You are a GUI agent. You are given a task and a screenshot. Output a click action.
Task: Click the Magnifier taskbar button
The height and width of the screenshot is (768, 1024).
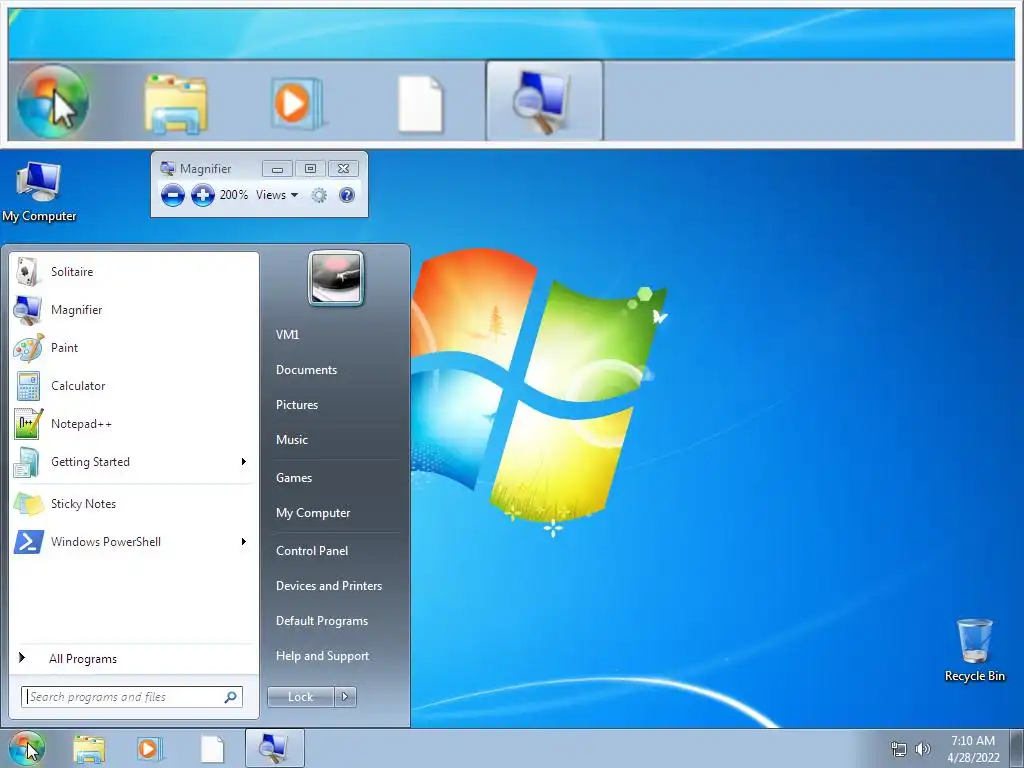click(274, 748)
